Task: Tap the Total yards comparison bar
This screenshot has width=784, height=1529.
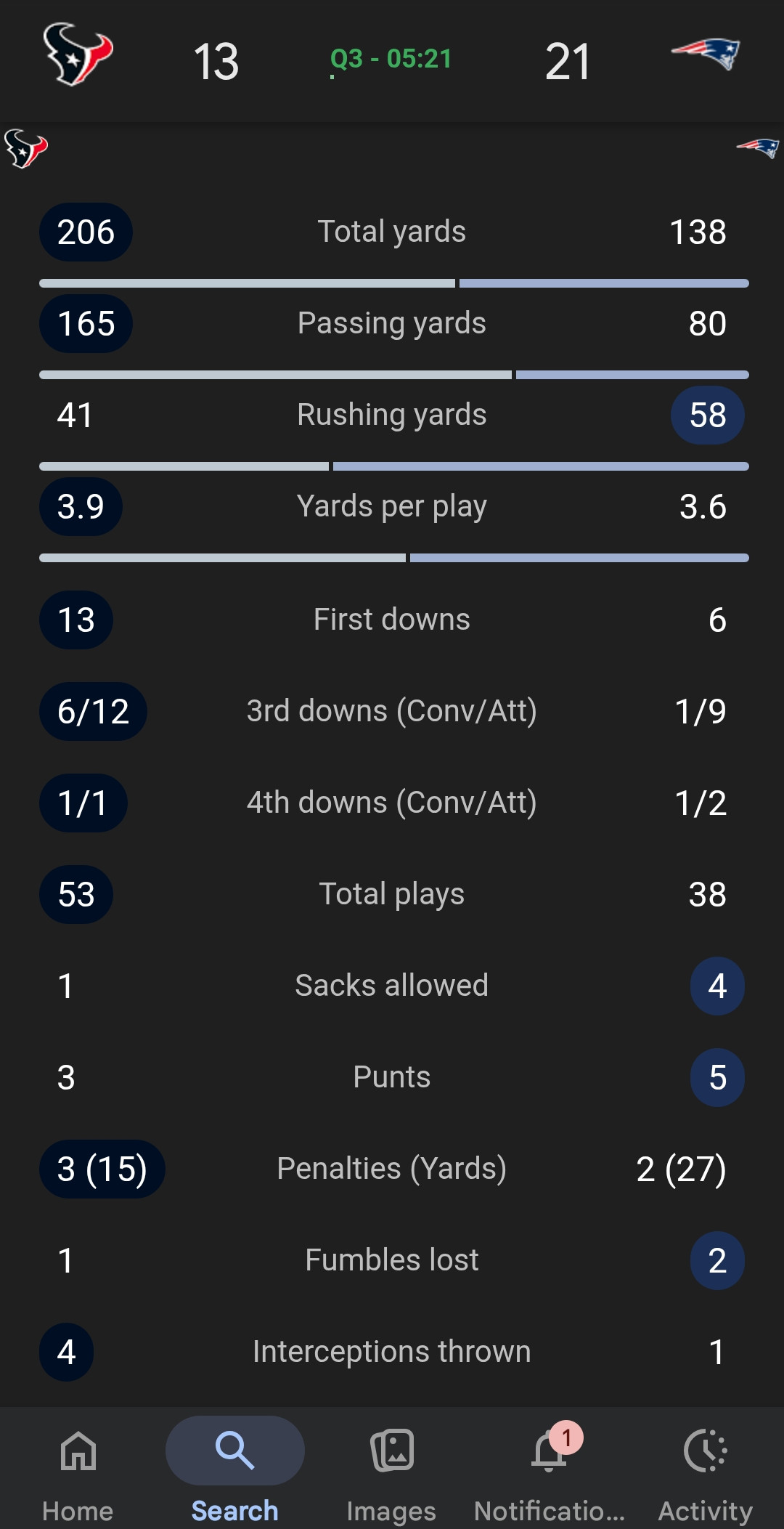Action: point(394,283)
